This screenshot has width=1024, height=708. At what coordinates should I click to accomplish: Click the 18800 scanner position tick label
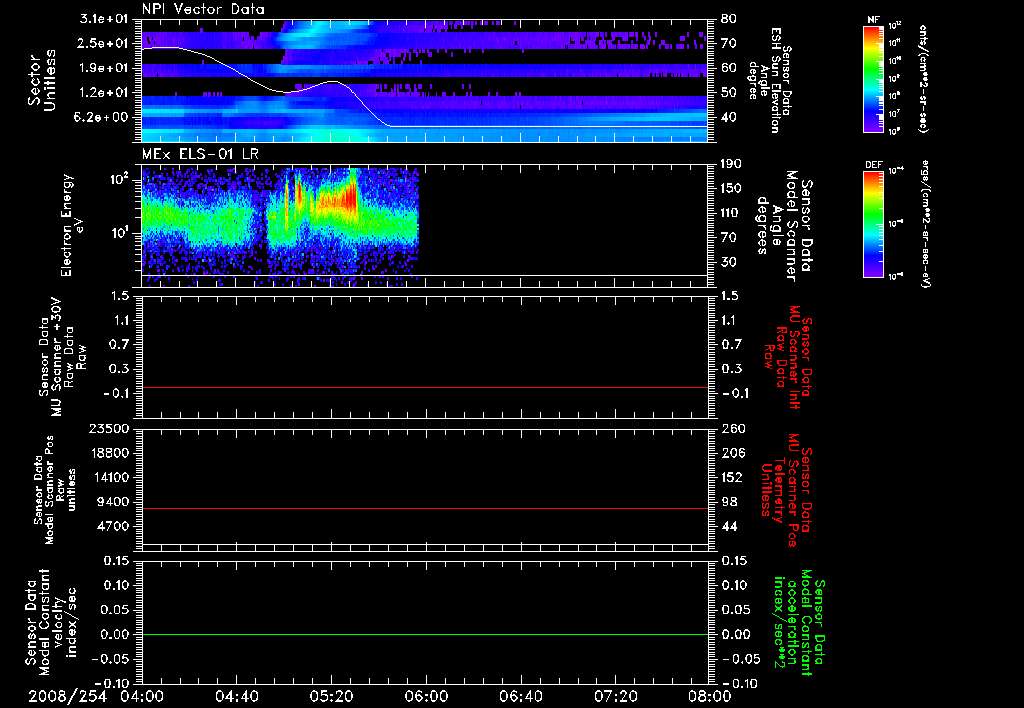[x=112, y=453]
